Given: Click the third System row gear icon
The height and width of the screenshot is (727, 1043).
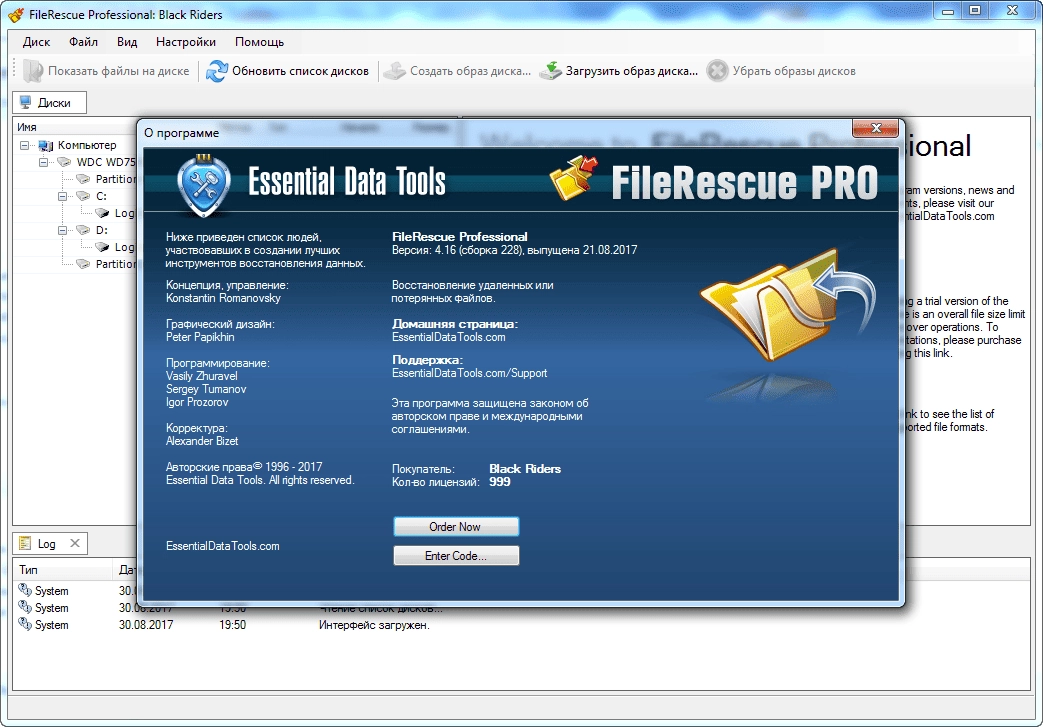Looking at the screenshot, I should tap(25, 624).
